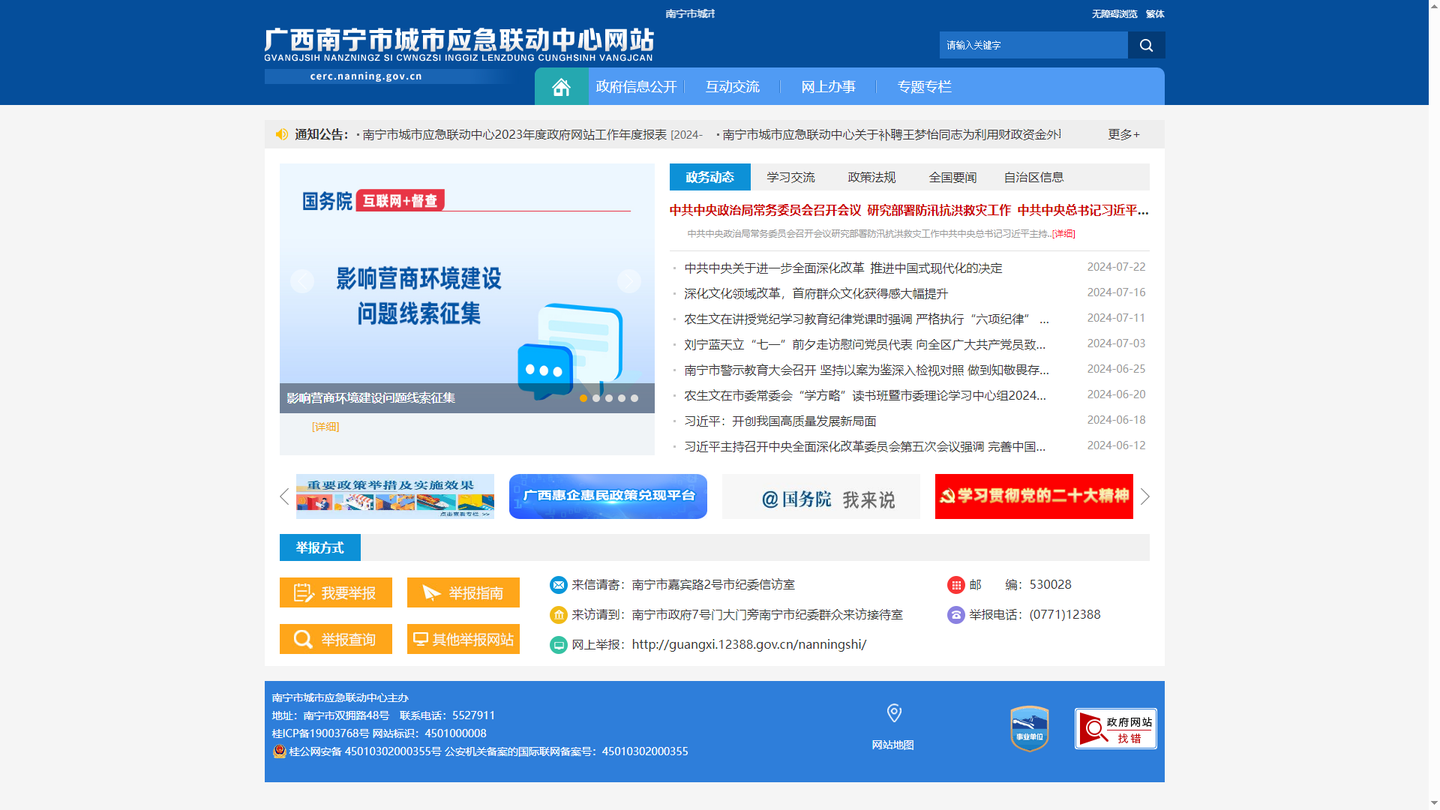Click 更多+ in the notice bar
Viewport: 1440px width, 810px height.
[1124, 134]
